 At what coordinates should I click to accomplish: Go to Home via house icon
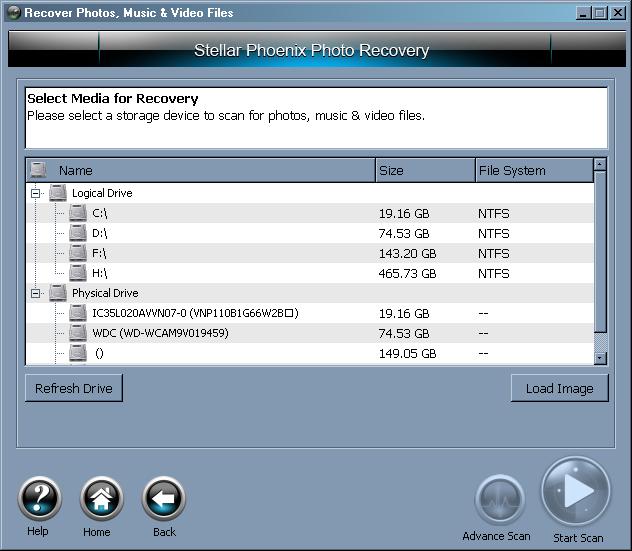(x=102, y=499)
